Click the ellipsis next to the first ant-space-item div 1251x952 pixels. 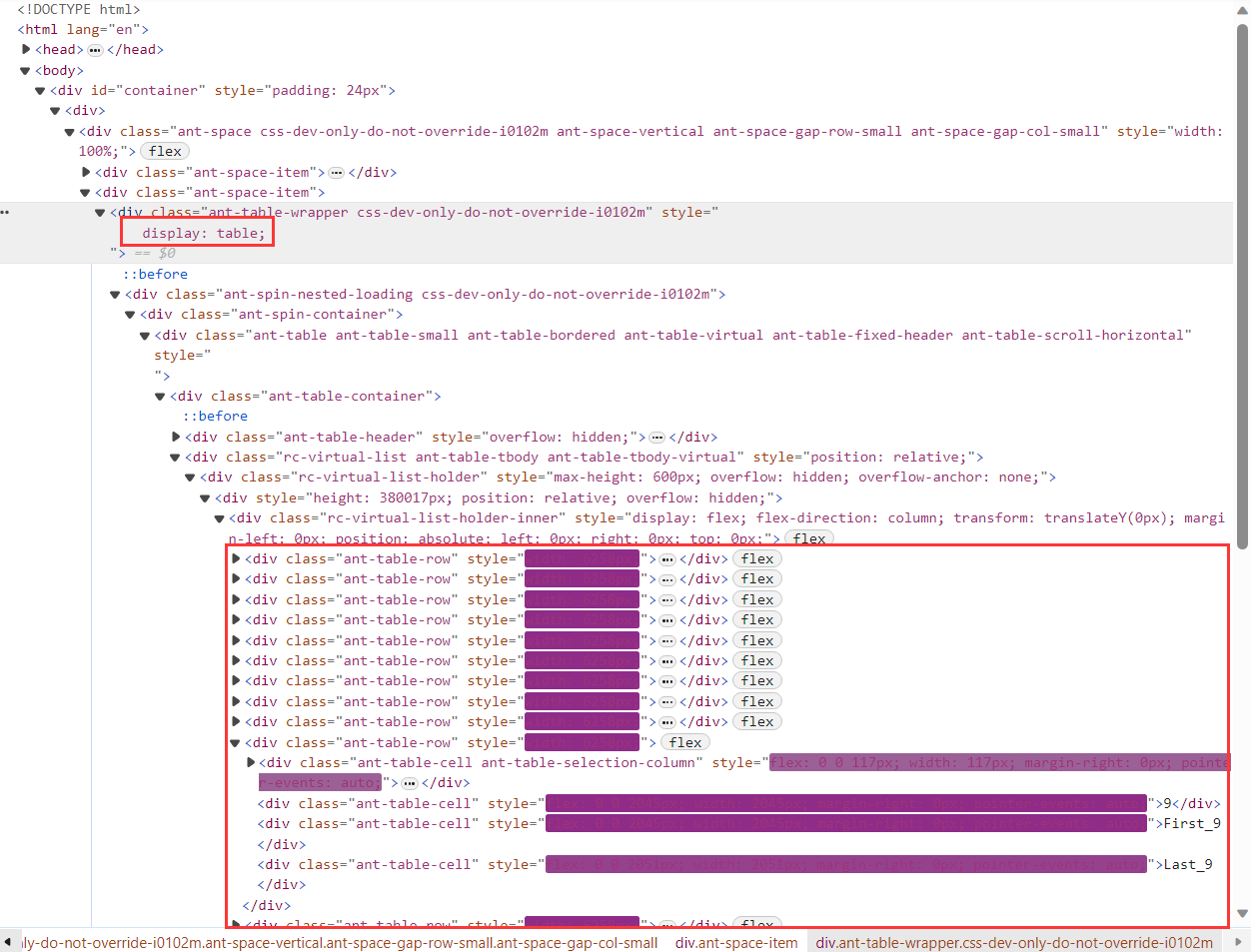(x=336, y=172)
